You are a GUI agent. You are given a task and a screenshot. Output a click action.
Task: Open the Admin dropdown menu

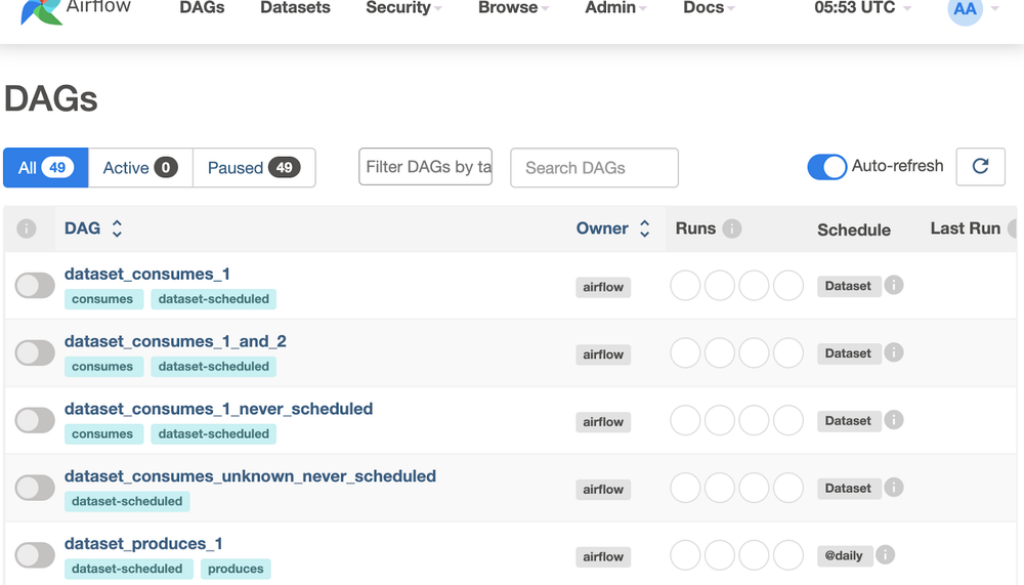point(615,8)
